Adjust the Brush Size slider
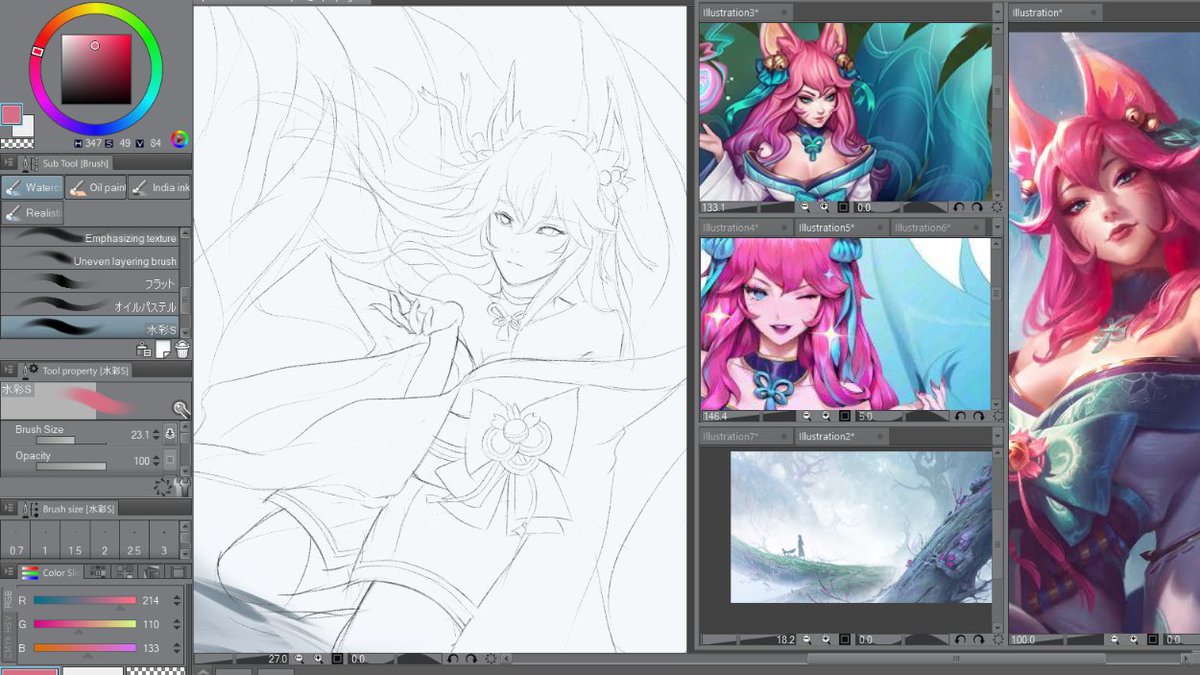 70,440
